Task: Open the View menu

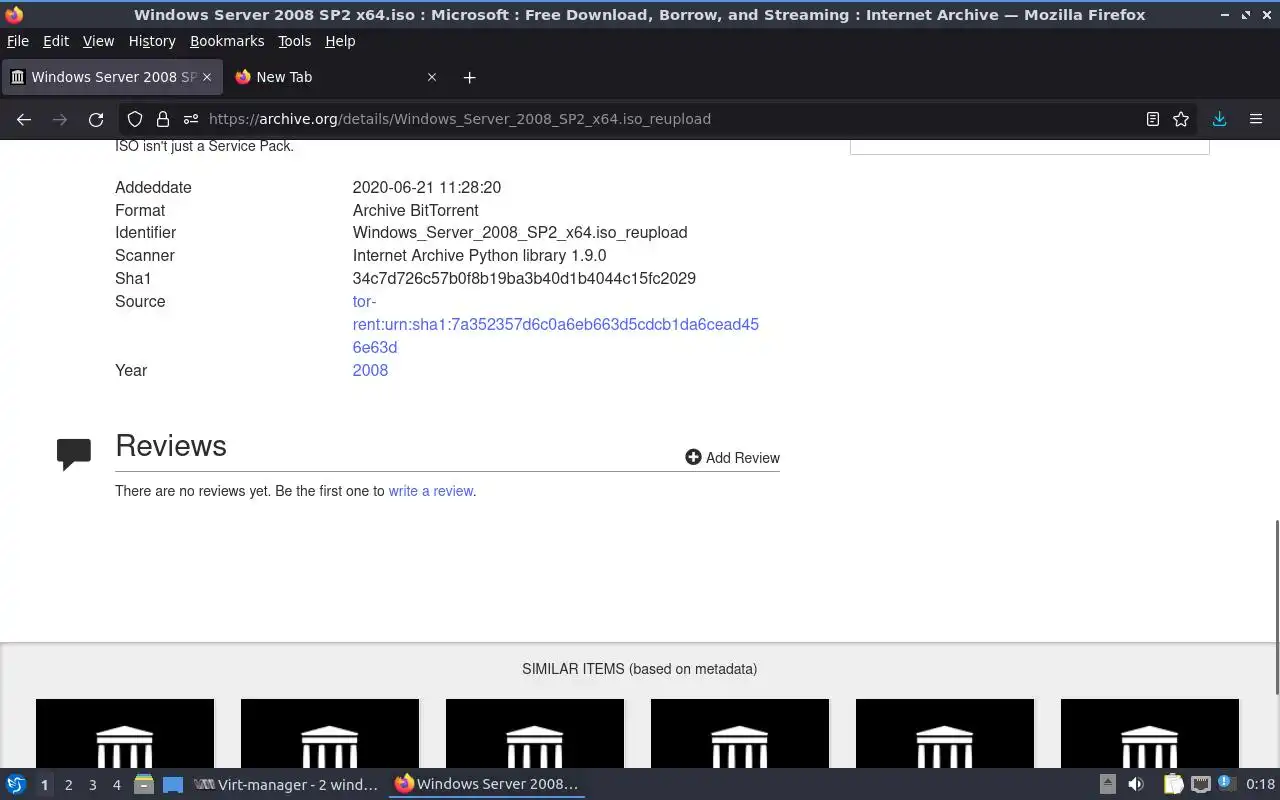Action: click(98, 41)
